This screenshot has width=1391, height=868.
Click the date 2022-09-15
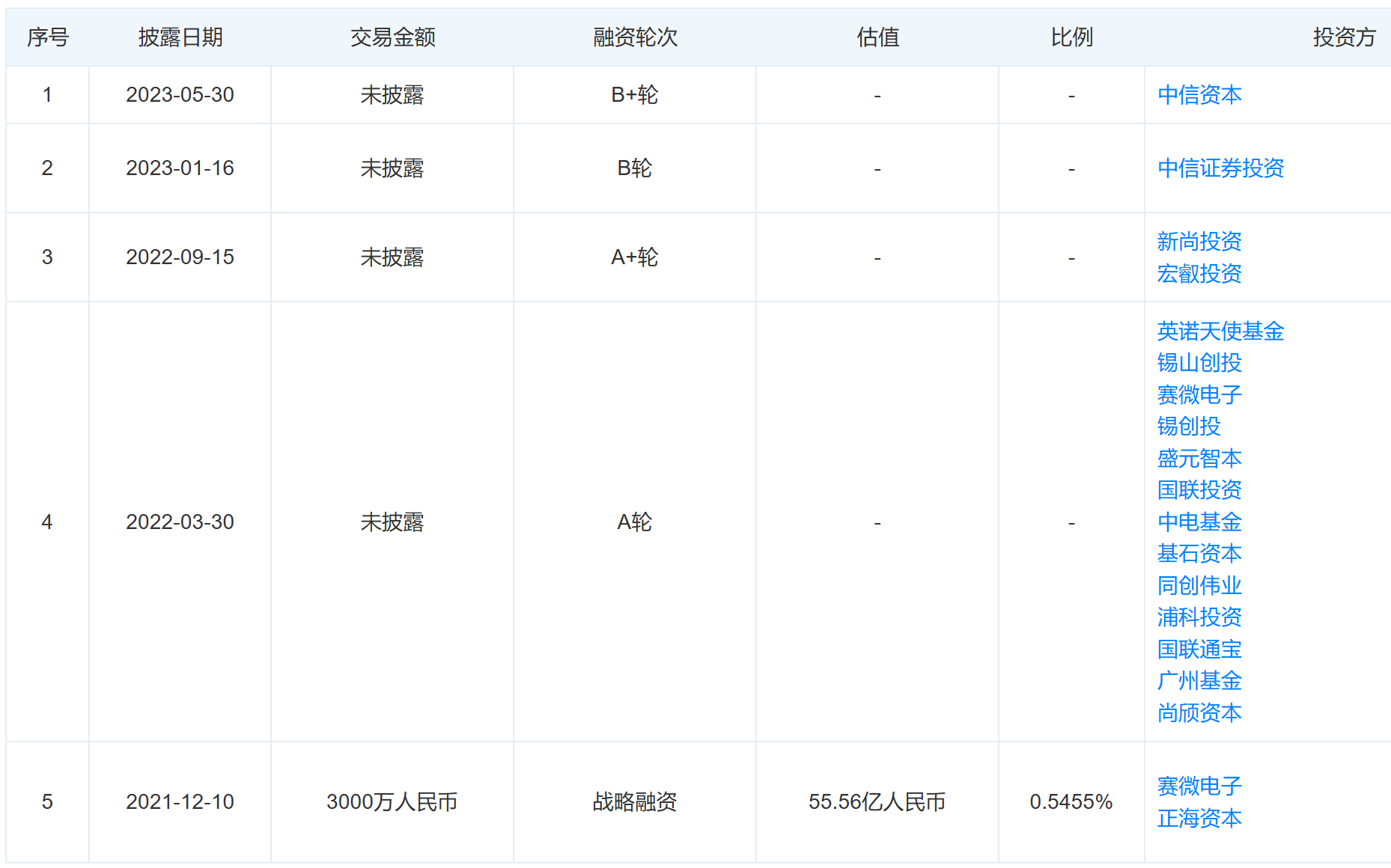180,257
